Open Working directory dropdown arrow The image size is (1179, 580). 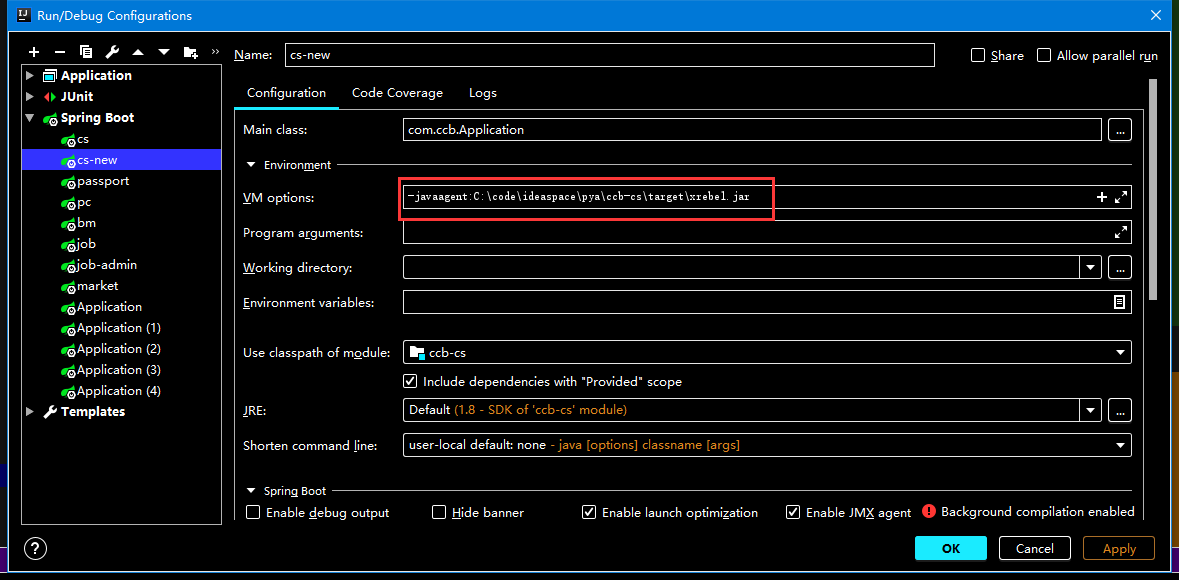[x=1091, y=267]
